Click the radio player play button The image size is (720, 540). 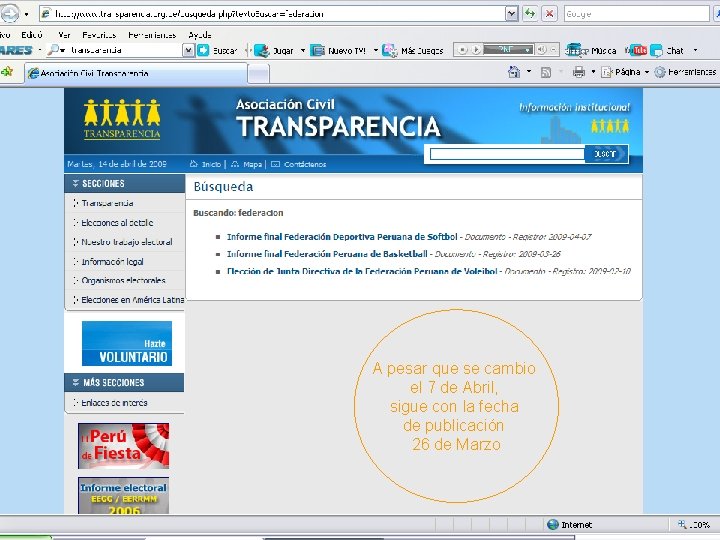pyautogui.click(x=477, y=50)
